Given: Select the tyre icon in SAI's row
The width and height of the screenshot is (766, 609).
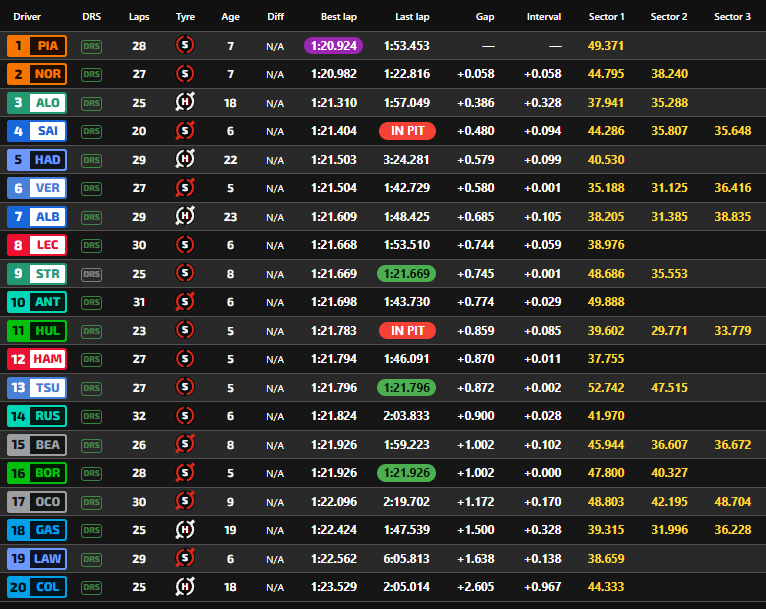Looking at the screenshot, I should tap(185, 131).
